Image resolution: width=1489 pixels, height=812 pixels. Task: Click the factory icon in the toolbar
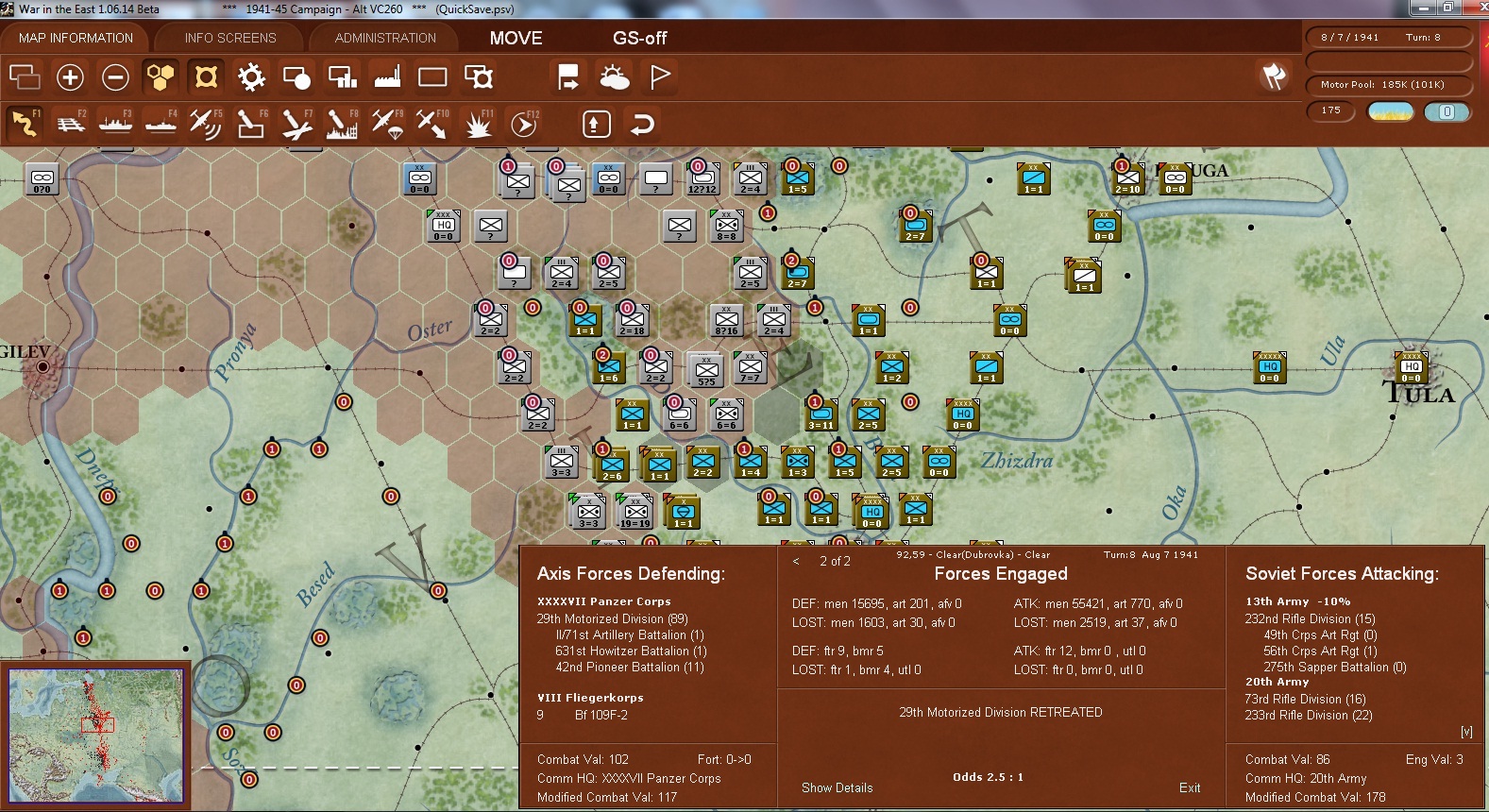(387, 76)
